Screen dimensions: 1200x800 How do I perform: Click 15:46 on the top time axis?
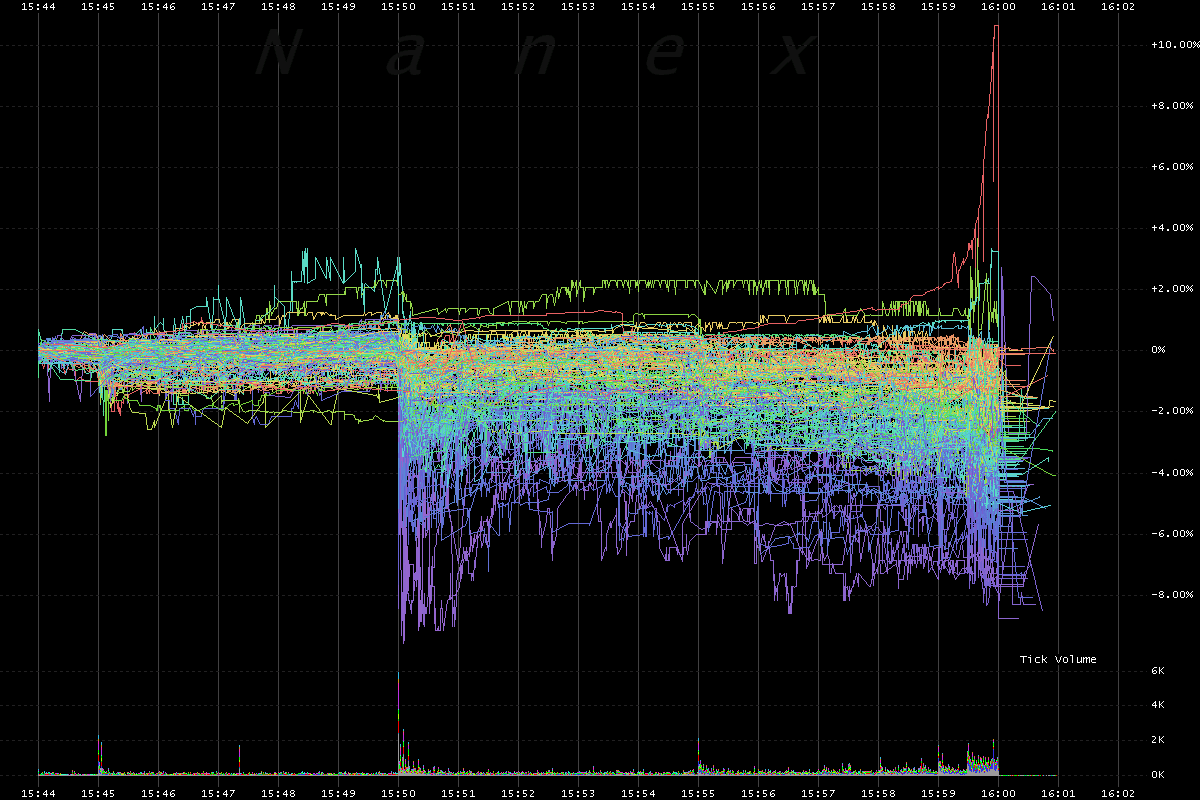point(158,6)
